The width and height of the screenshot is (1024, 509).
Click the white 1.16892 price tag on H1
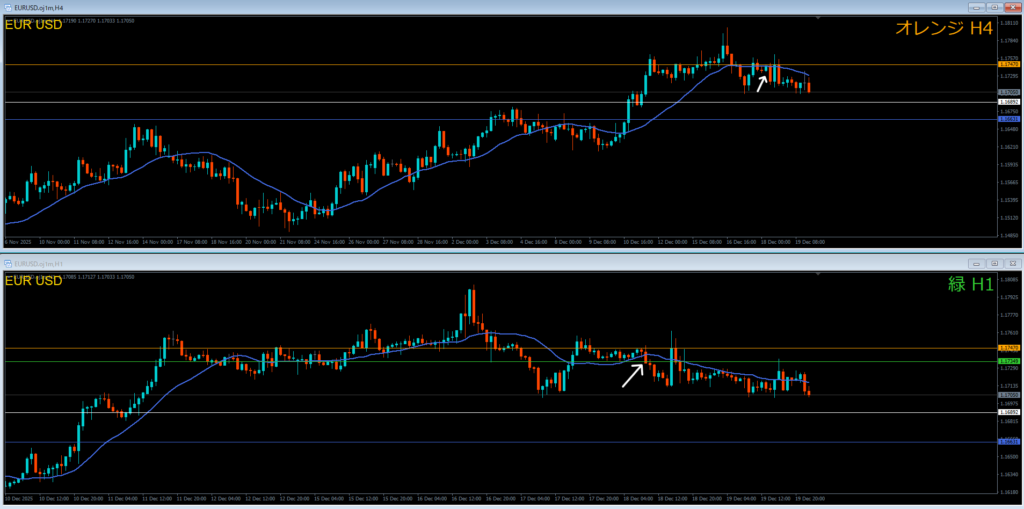coord(1008,412)
